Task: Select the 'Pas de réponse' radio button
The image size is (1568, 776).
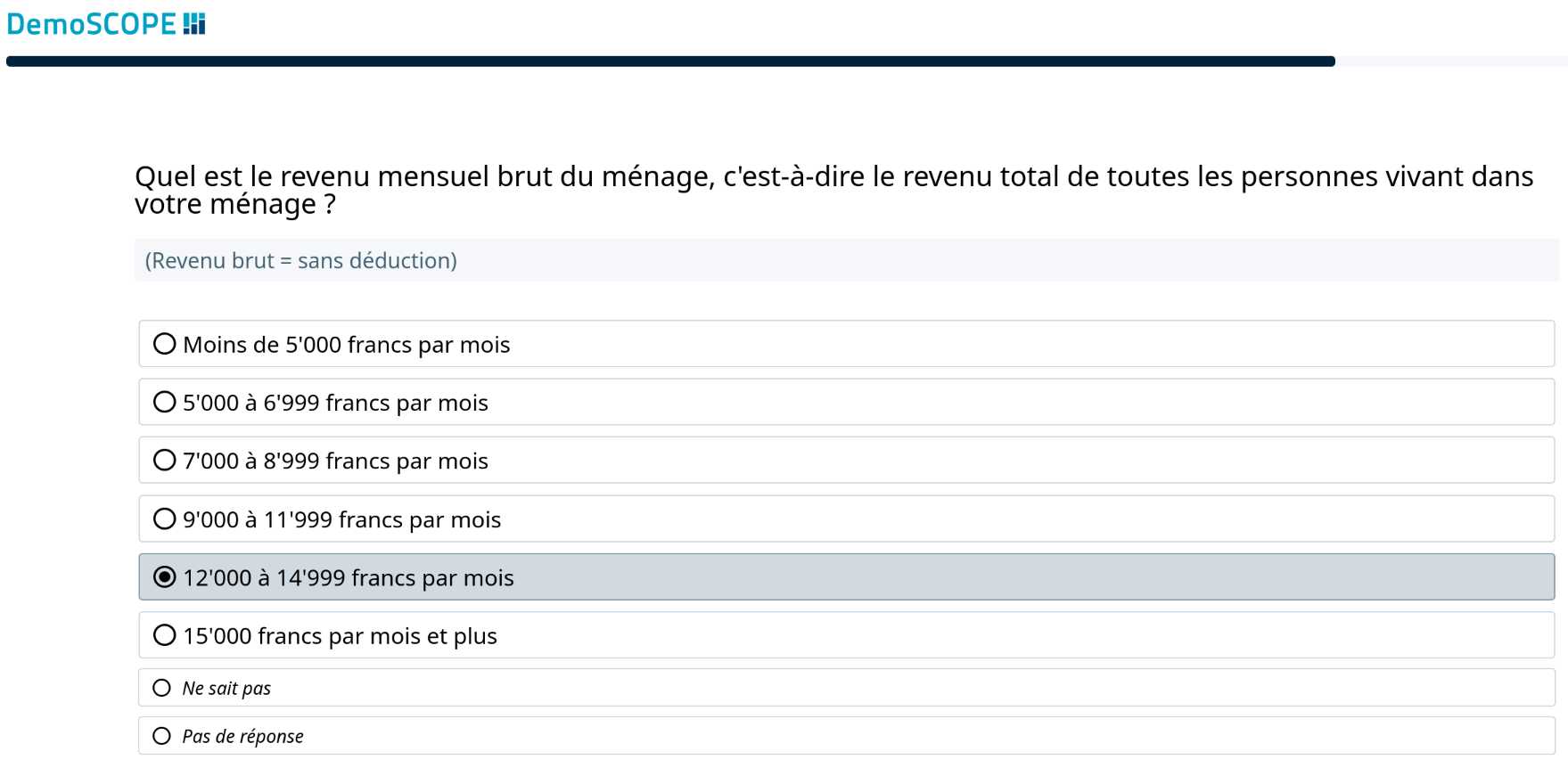Action: pos(161,736)
